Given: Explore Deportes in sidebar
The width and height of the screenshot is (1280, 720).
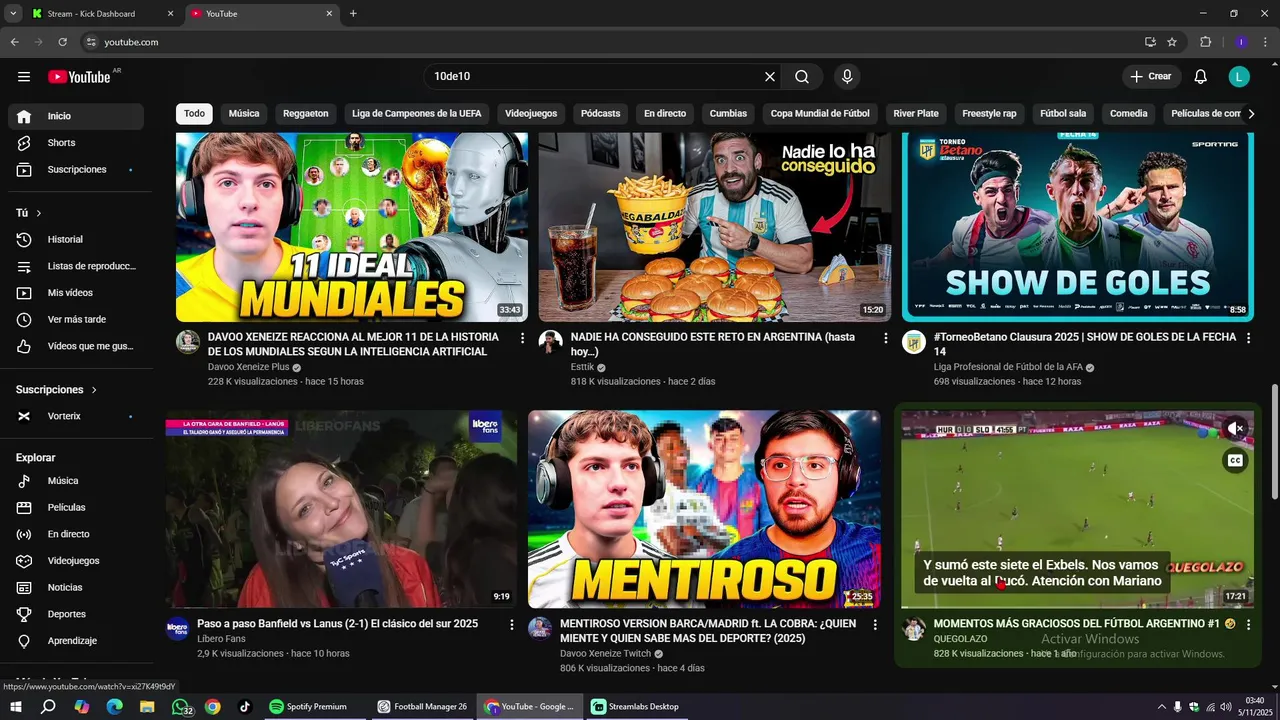Looking at the screenshot, I should tap(76, 614).
